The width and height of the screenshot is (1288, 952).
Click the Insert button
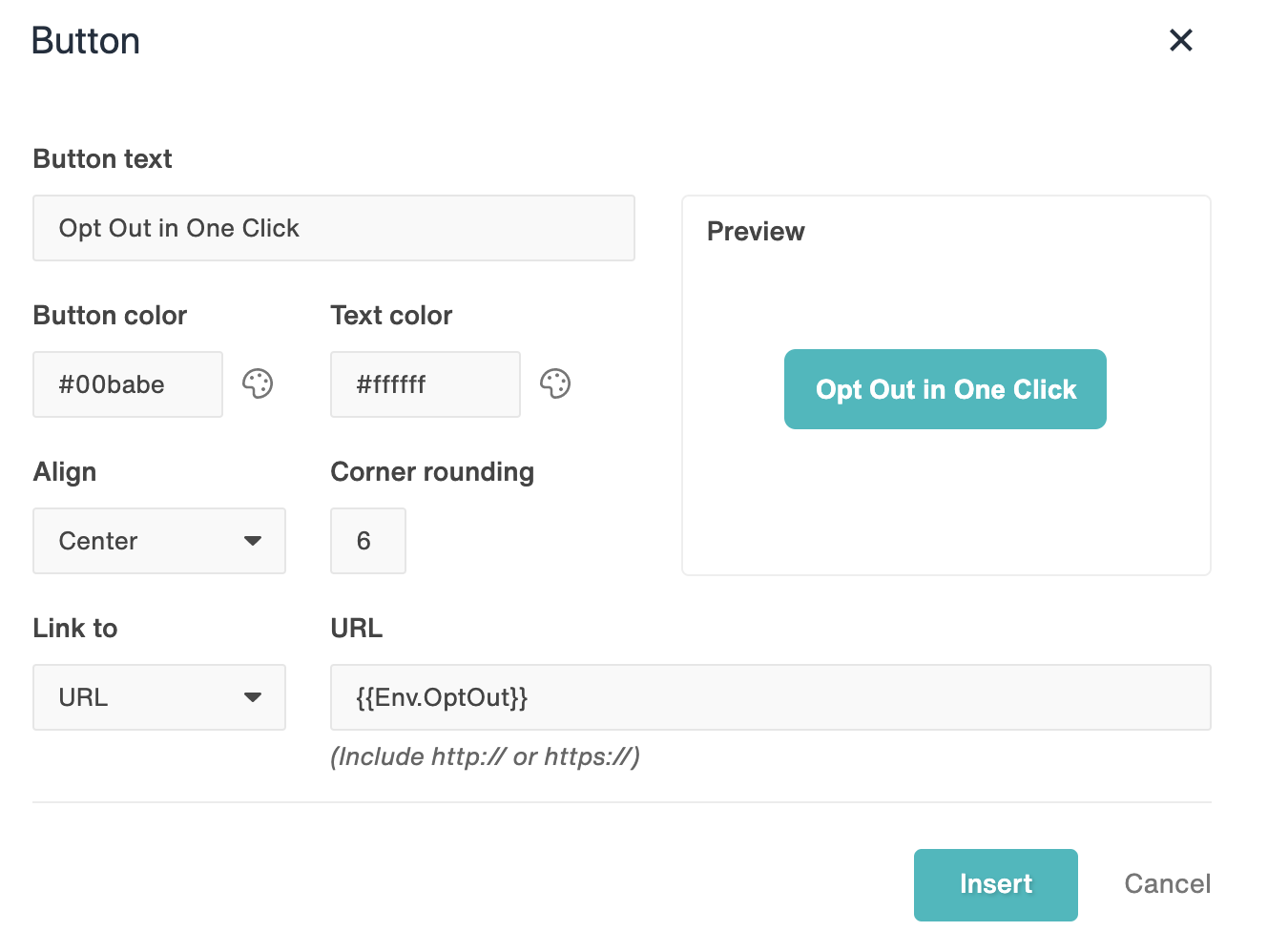(x=995, y=884)
